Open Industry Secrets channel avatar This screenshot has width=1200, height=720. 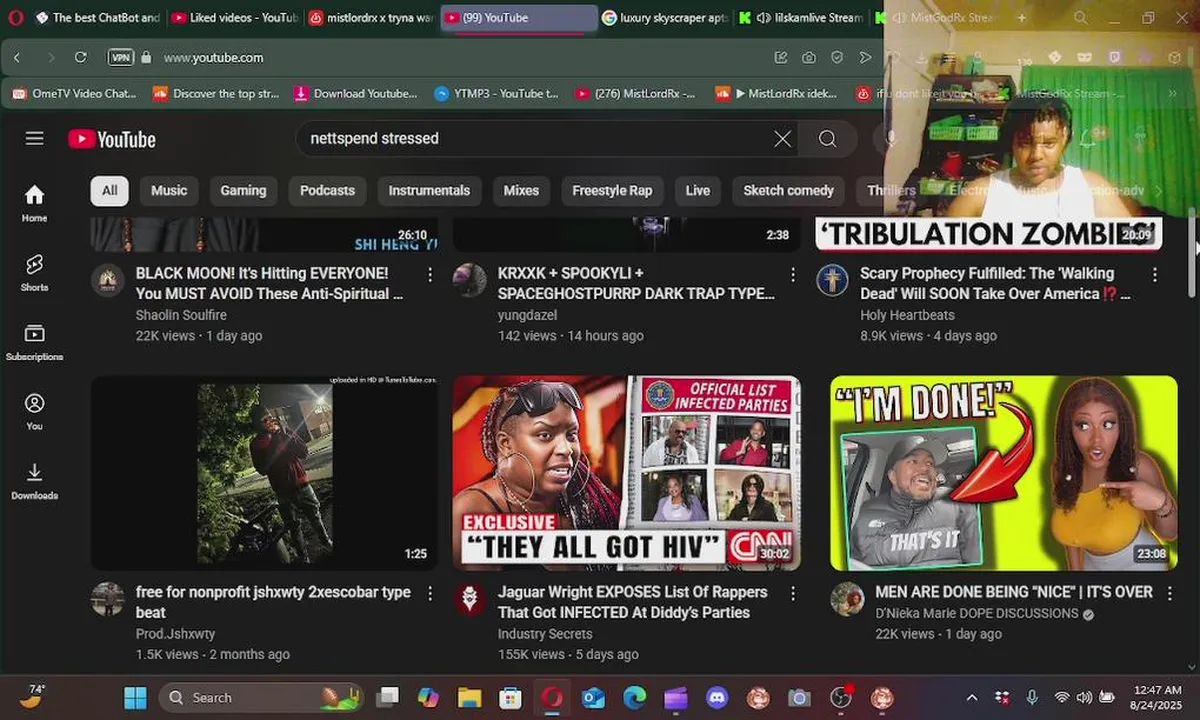point(470,600)
